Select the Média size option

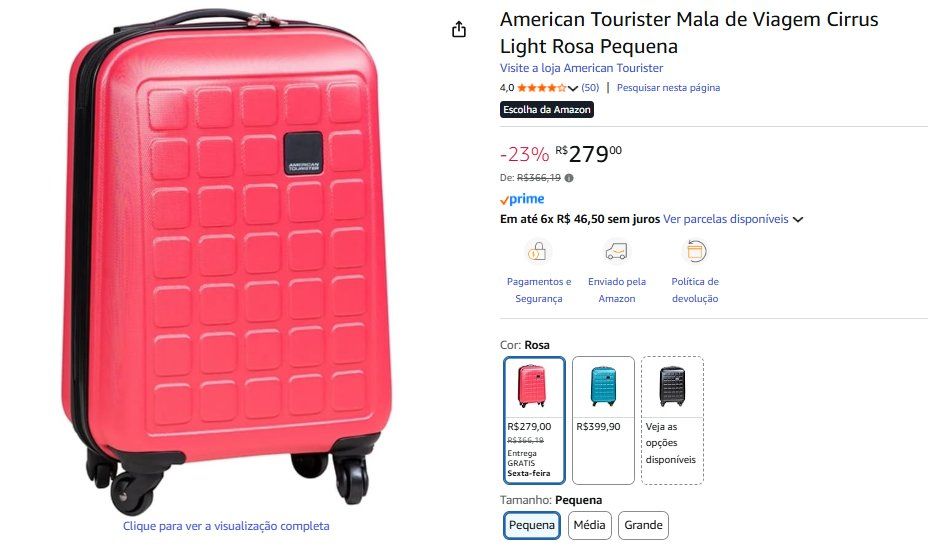click(589, 525)
